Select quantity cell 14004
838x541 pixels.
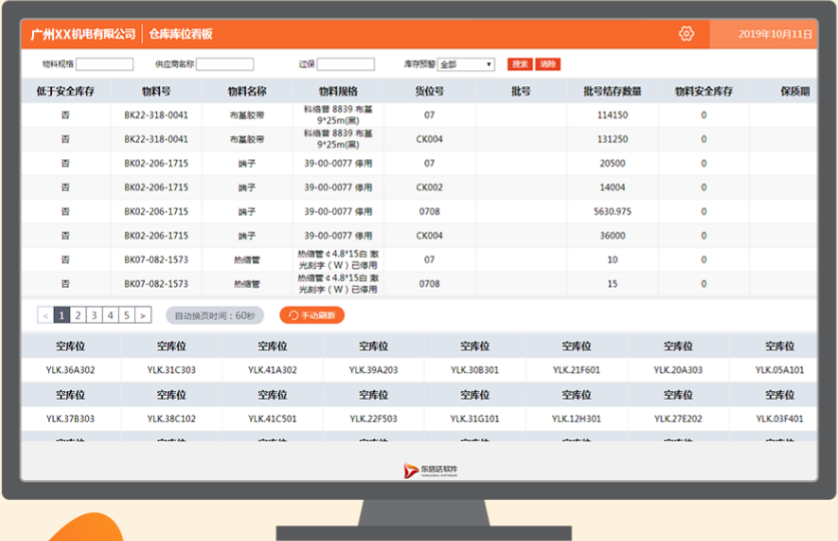612,187
